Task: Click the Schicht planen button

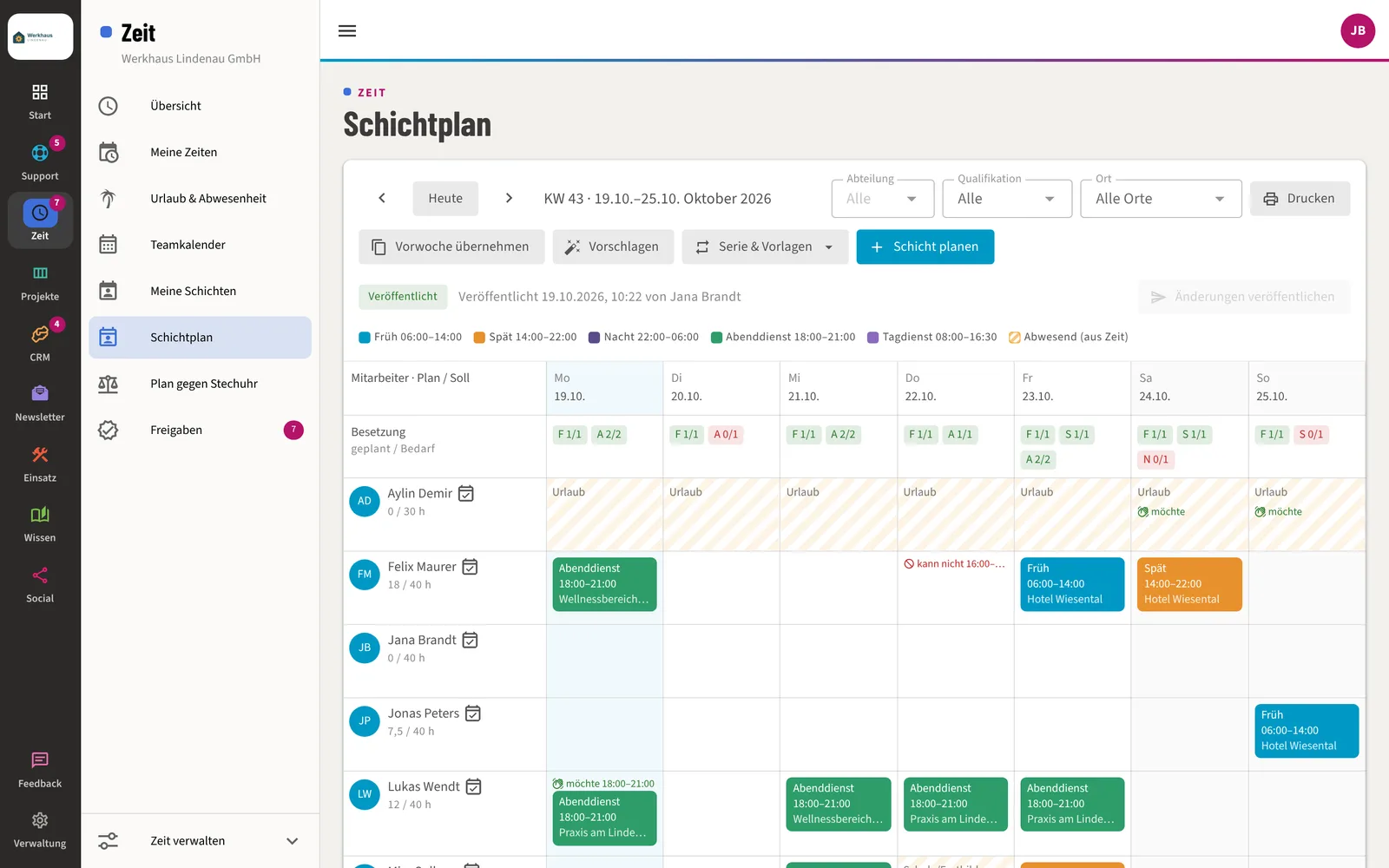Action: point(925,247)
